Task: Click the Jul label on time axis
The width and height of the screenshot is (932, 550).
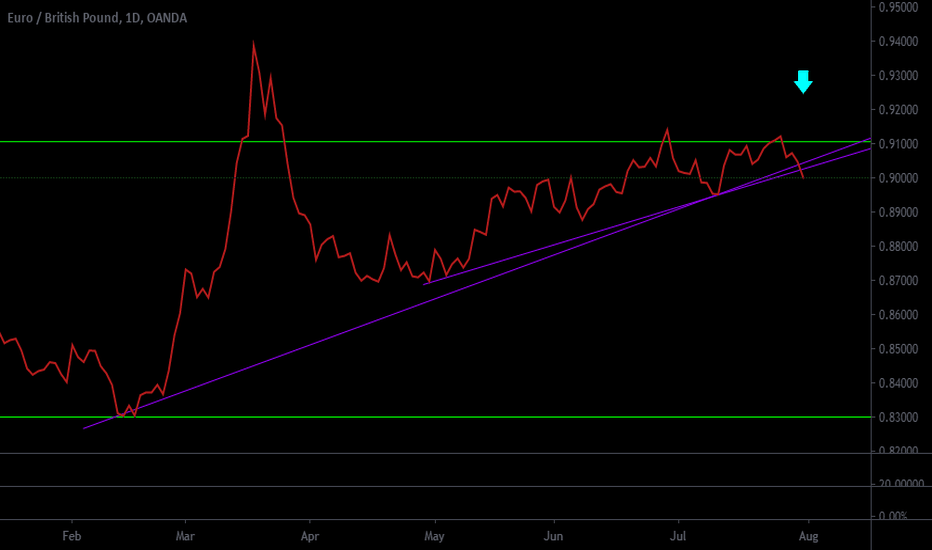Action: coord(678,536)
